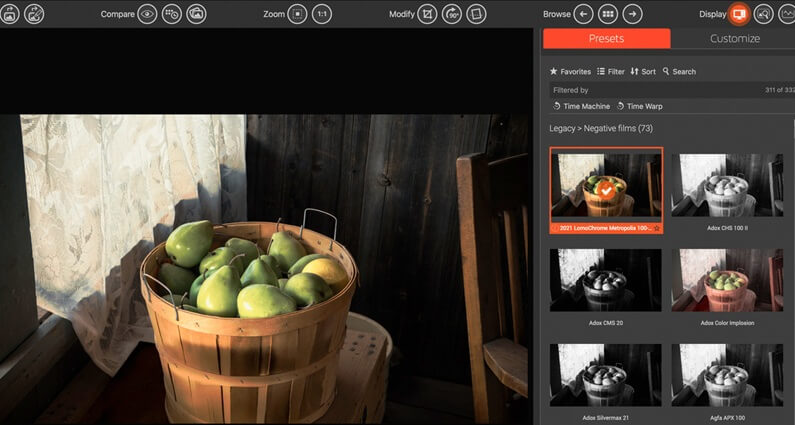The width and height of the screenshot is (795, 425).
Task: Open the Sort options
Action: [x=643, y=72]
